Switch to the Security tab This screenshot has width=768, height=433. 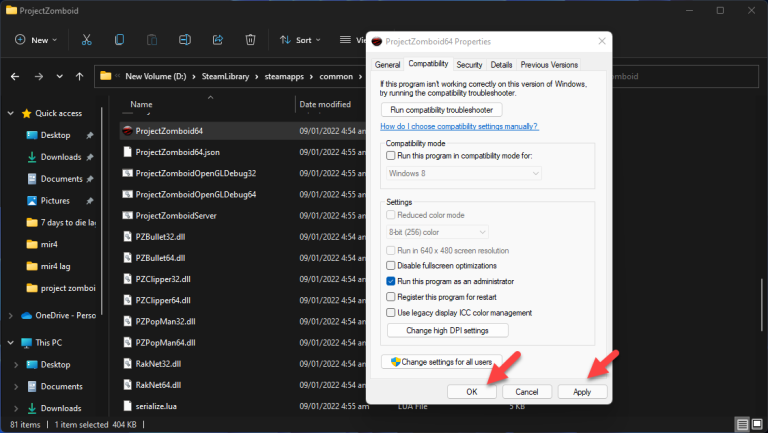pyautogui.click(x=469, y=65)
